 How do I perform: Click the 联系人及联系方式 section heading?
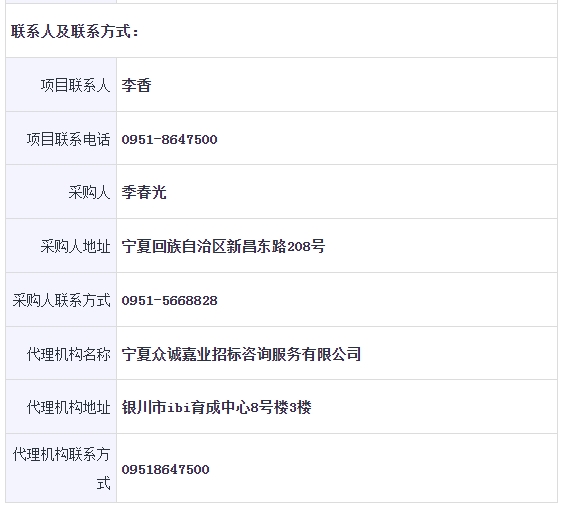(74, 31)
